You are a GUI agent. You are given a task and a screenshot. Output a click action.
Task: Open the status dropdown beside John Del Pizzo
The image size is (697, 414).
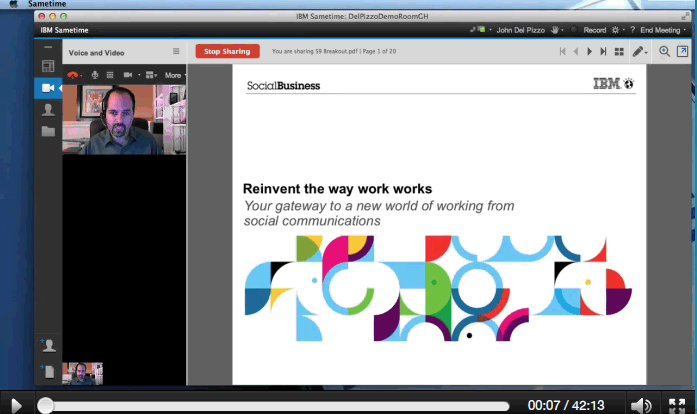pos(490,30)
